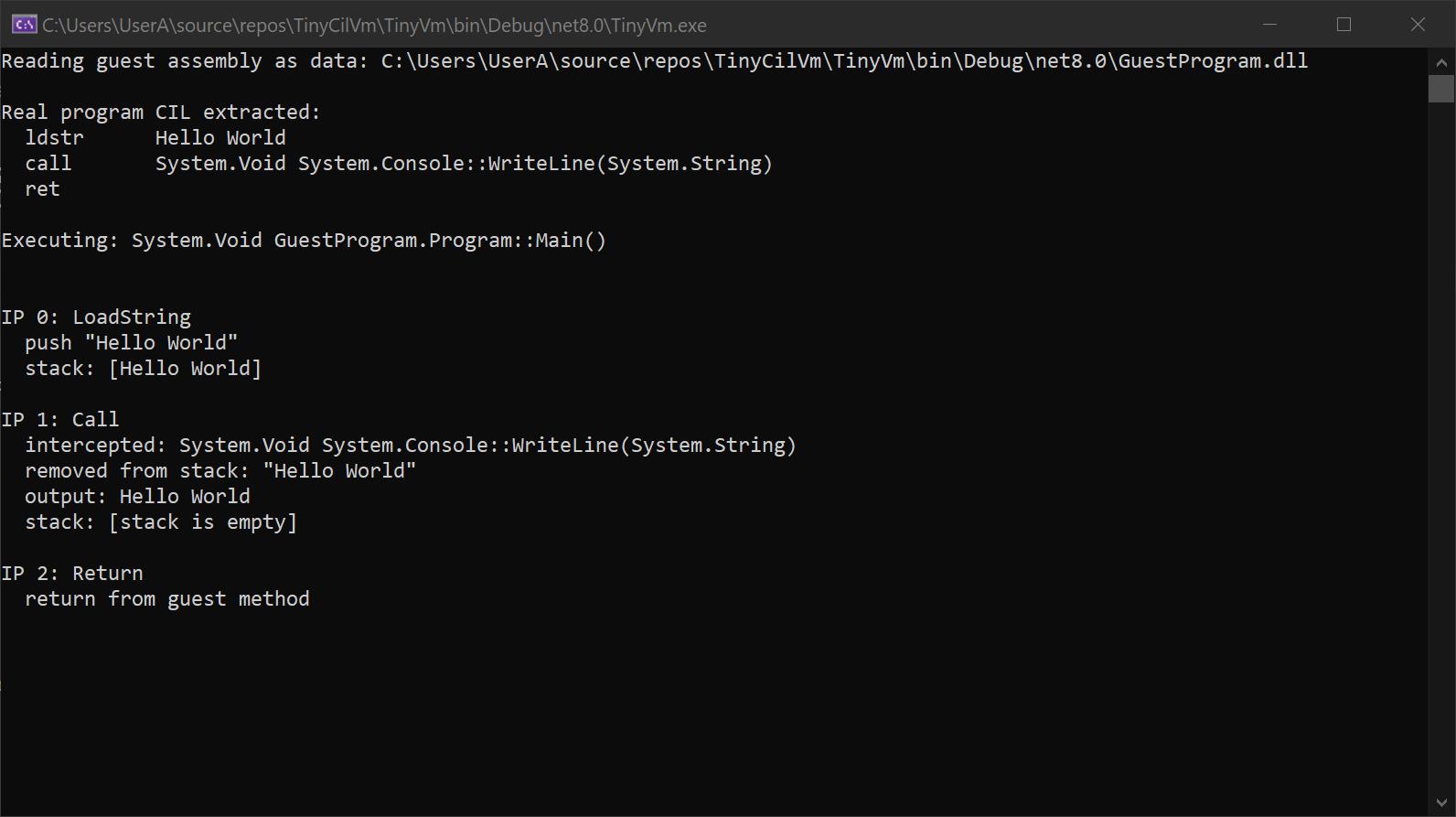
Task: Click the 'ldstr' instruction text
Action: click(x=54, y=138)
